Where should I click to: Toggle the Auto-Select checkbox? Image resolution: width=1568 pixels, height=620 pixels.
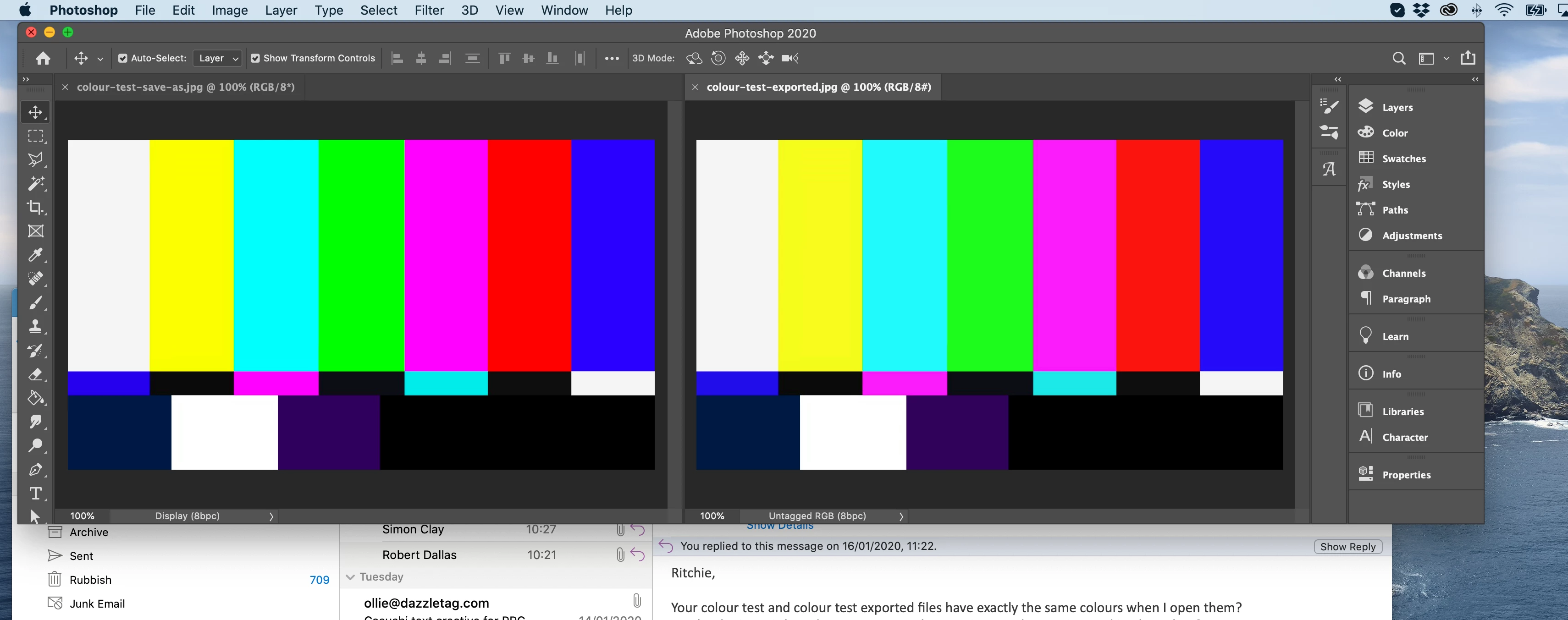(x=123, y=58)
